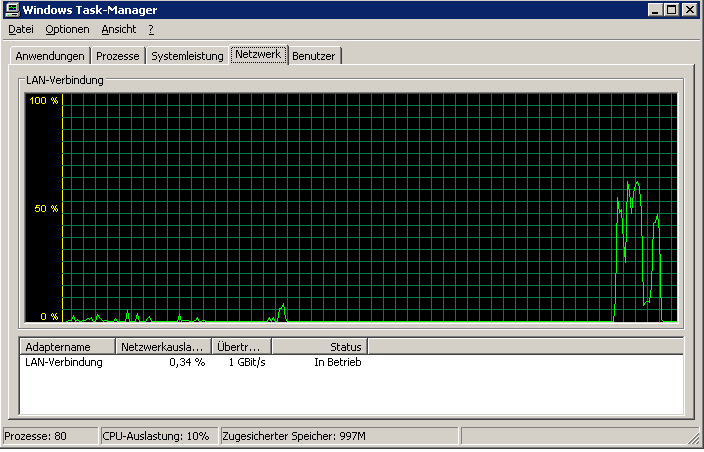The image size is (704, 452).
Task: Sort by the Netzwerkauslastung column header
Action: click(x=163, y=347)
